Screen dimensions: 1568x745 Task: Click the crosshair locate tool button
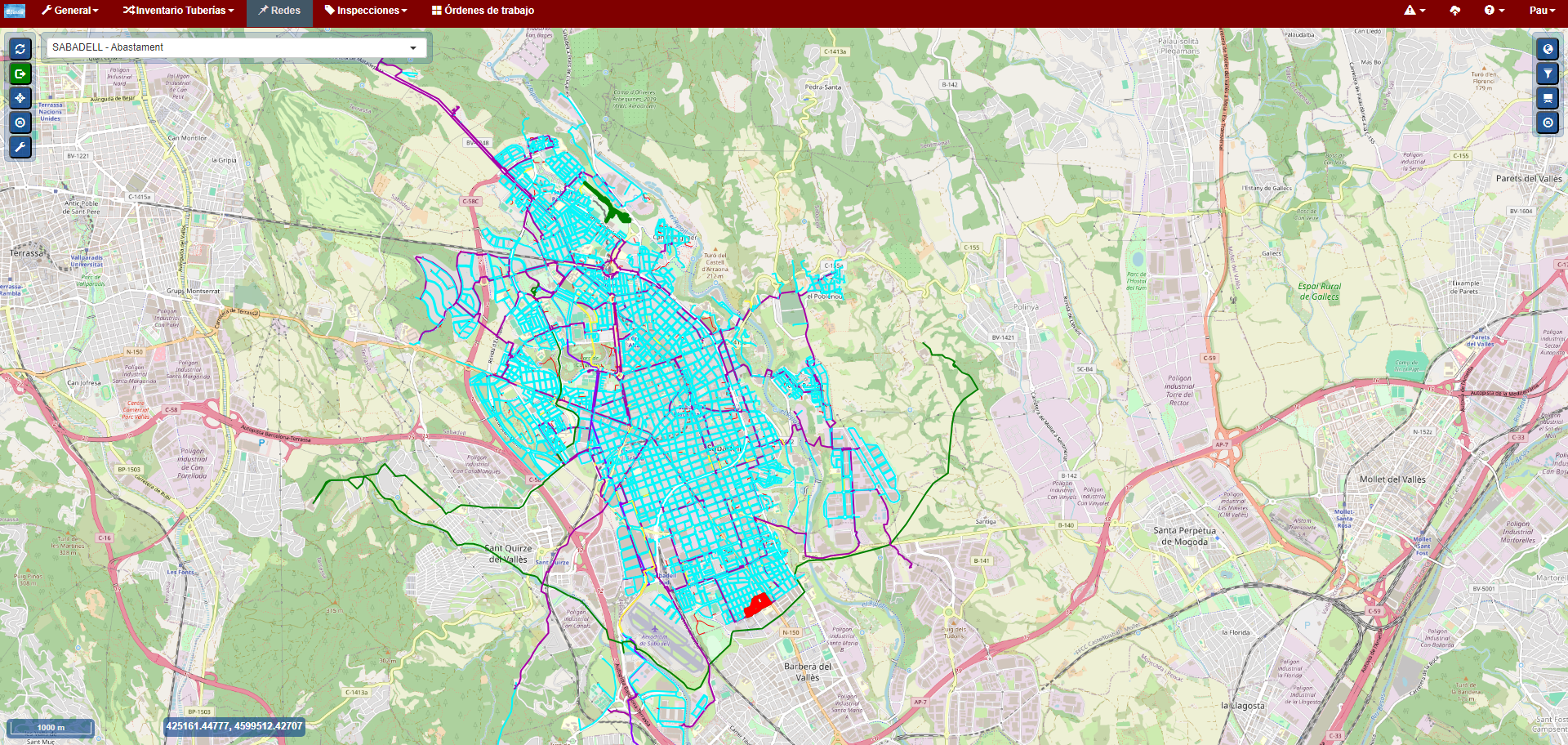20,98
